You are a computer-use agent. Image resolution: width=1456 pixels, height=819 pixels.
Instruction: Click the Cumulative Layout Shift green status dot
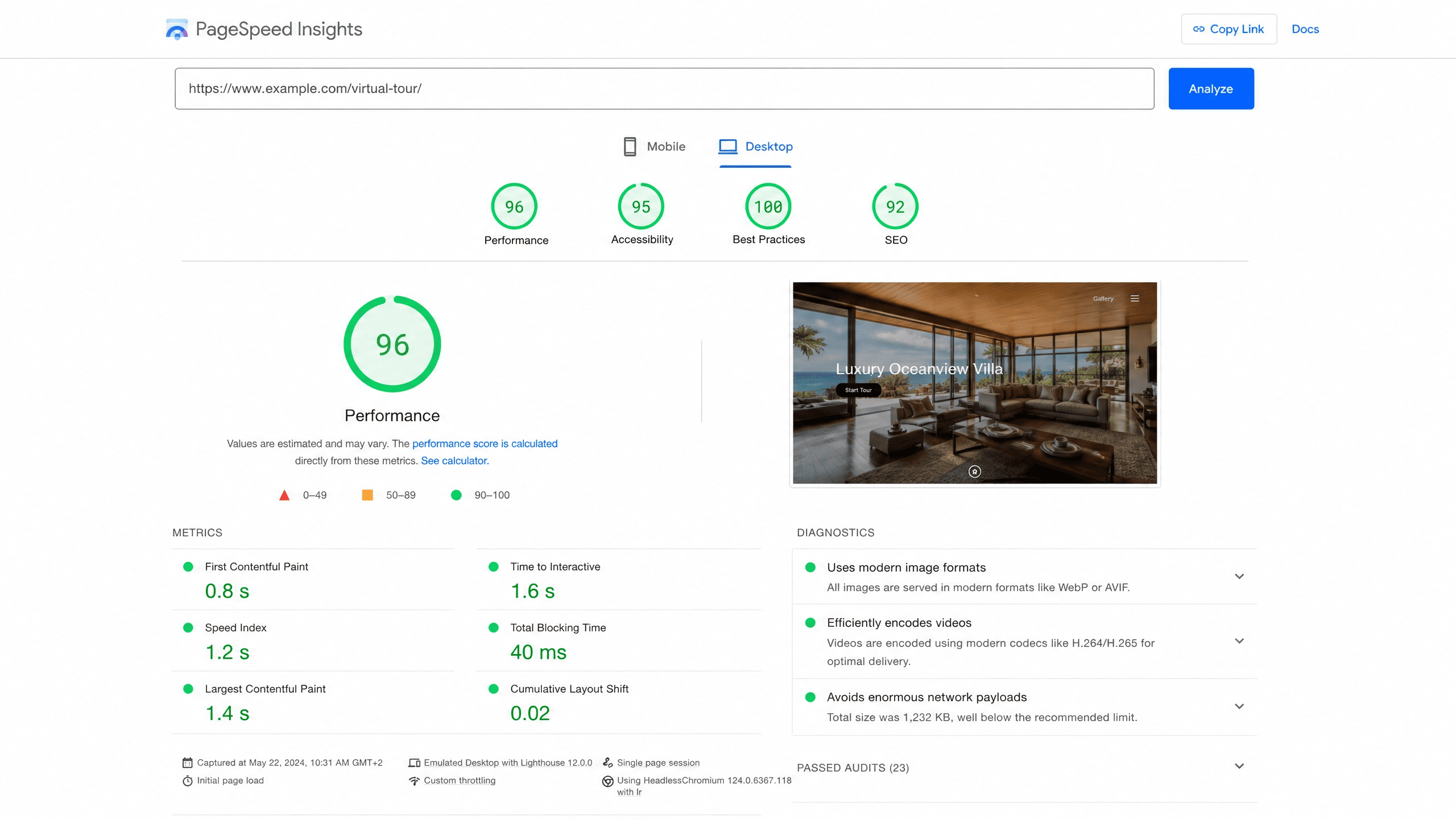pyautogui.click(x=494, y=689)
